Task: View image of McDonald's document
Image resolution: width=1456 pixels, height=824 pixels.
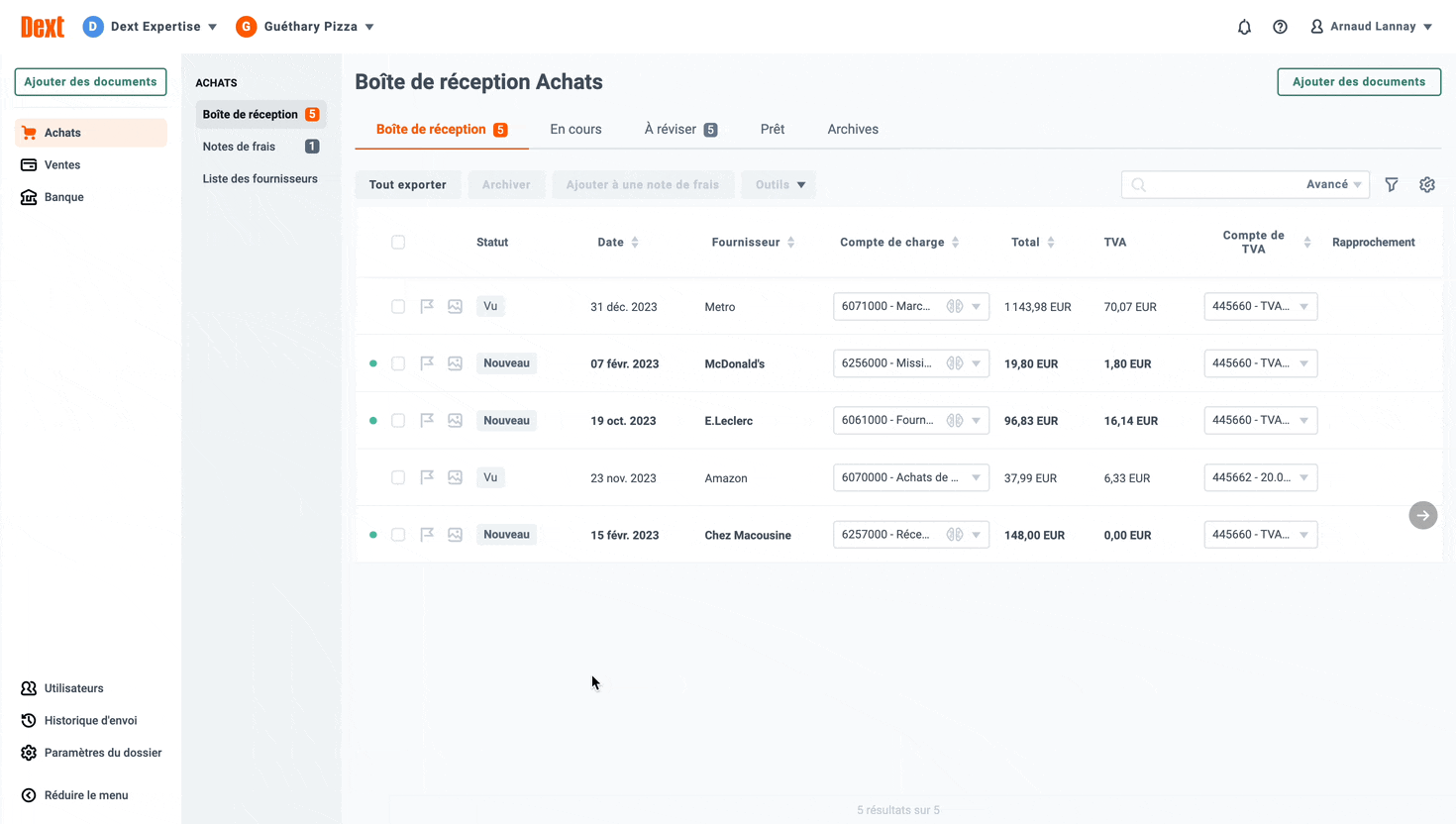Action: tap(455, 363)
